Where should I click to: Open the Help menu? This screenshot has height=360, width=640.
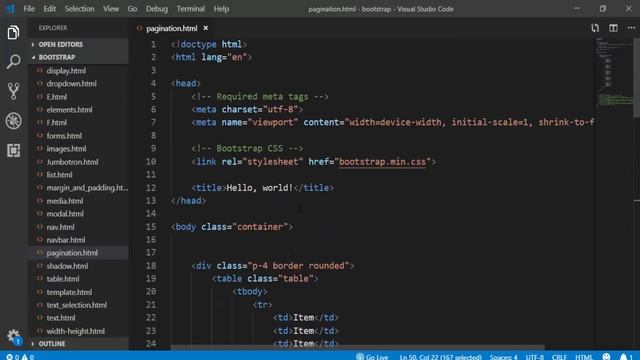221,9
